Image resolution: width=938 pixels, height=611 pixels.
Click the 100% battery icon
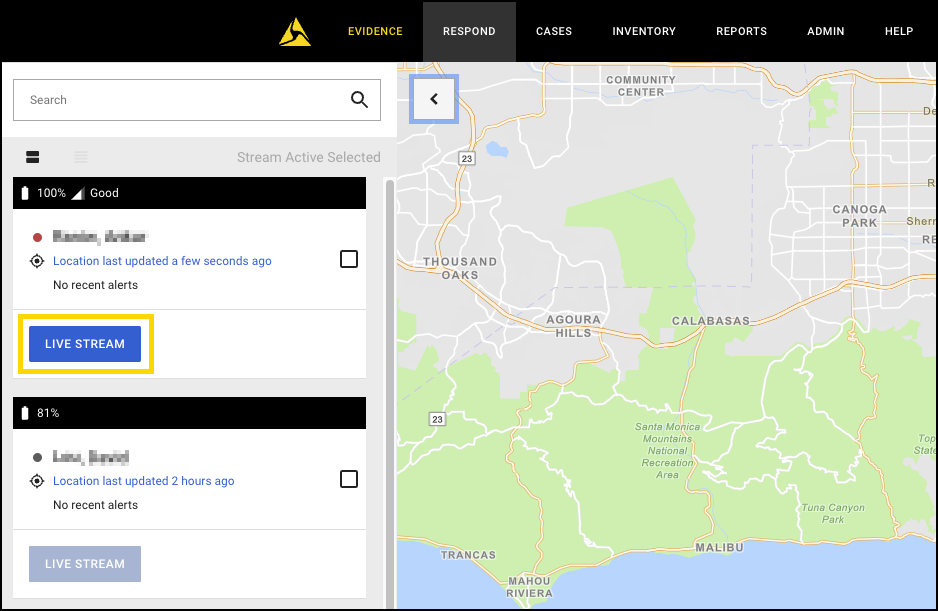point(25,193)
